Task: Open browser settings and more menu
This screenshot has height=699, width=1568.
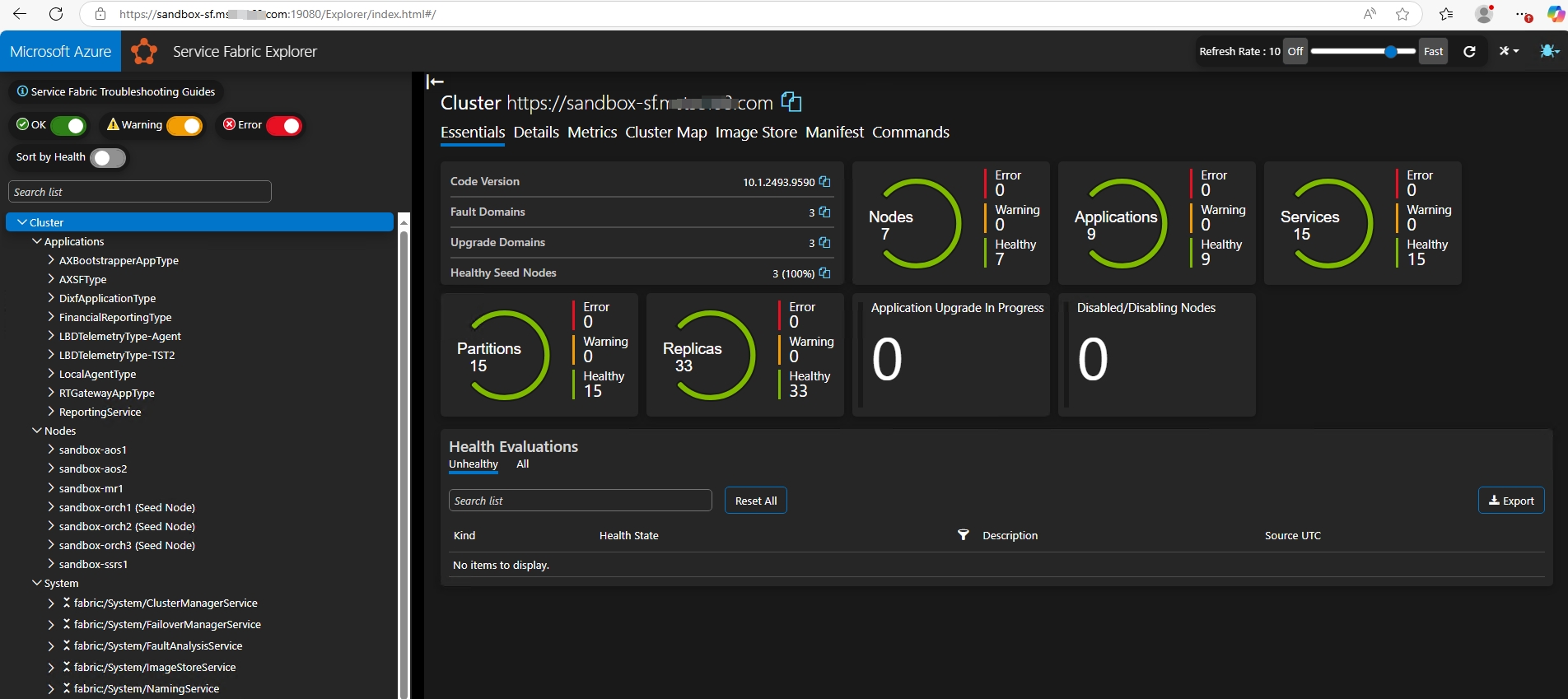Action: point(1522,14)
